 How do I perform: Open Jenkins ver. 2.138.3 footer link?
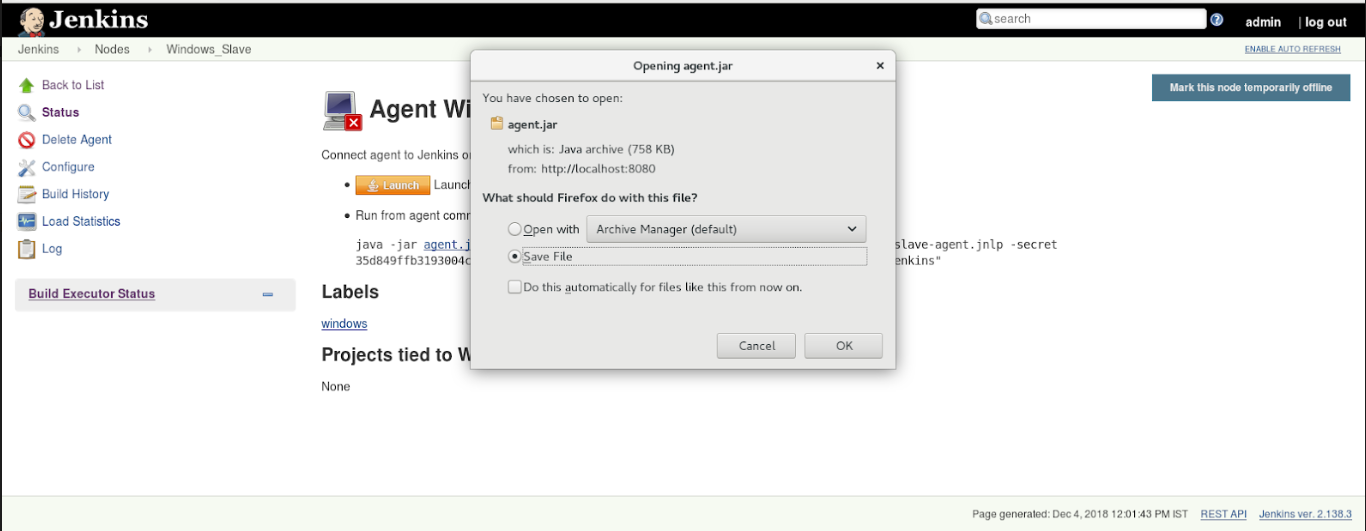coord(1306,514)
